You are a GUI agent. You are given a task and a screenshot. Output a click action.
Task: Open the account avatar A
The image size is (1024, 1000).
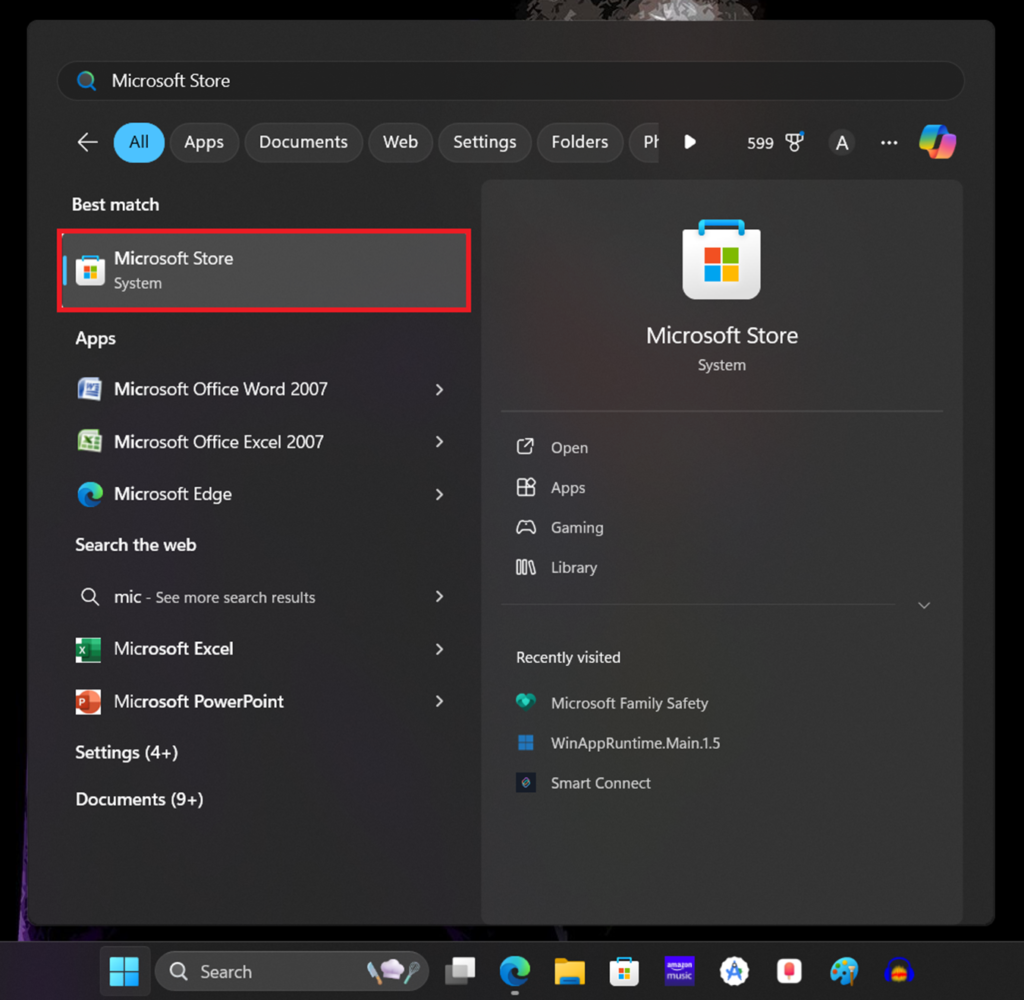842,142
